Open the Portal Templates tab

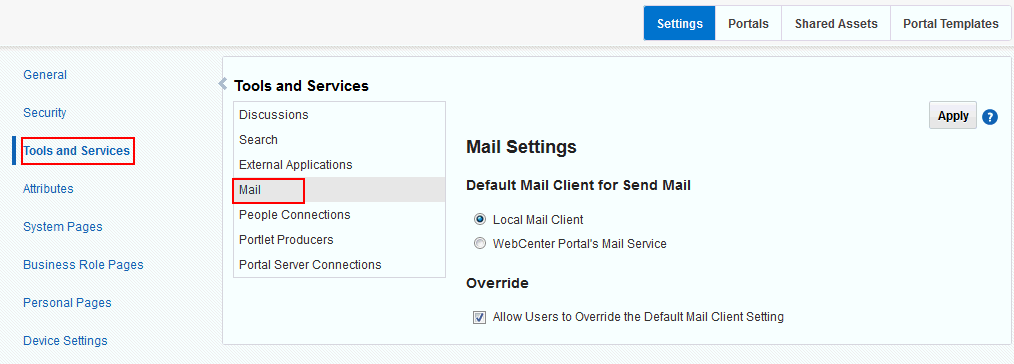[x=951, y=24]
